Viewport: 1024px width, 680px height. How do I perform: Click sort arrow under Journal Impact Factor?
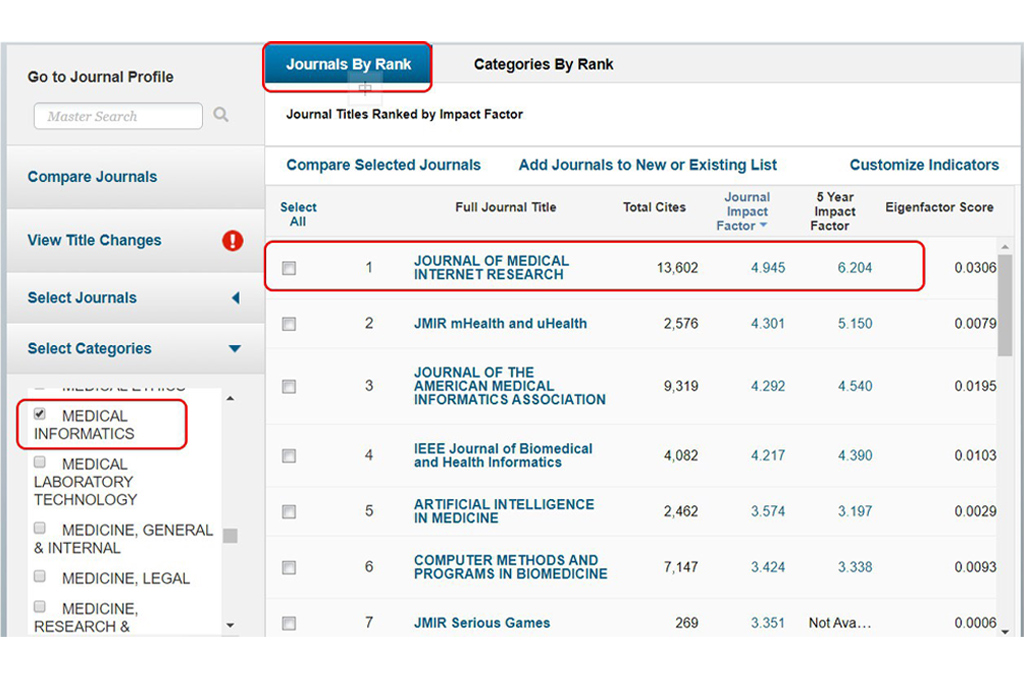[x=764, y=226]
